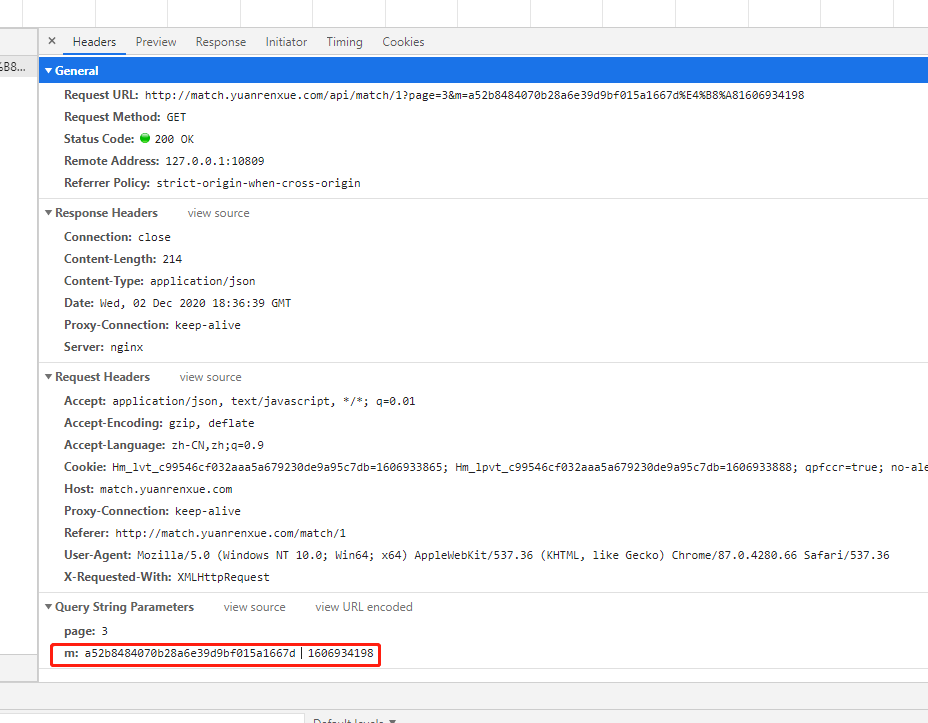Collapse the General section
The image size is (928, 723).
pyautogui.click(x=49, y=70)
